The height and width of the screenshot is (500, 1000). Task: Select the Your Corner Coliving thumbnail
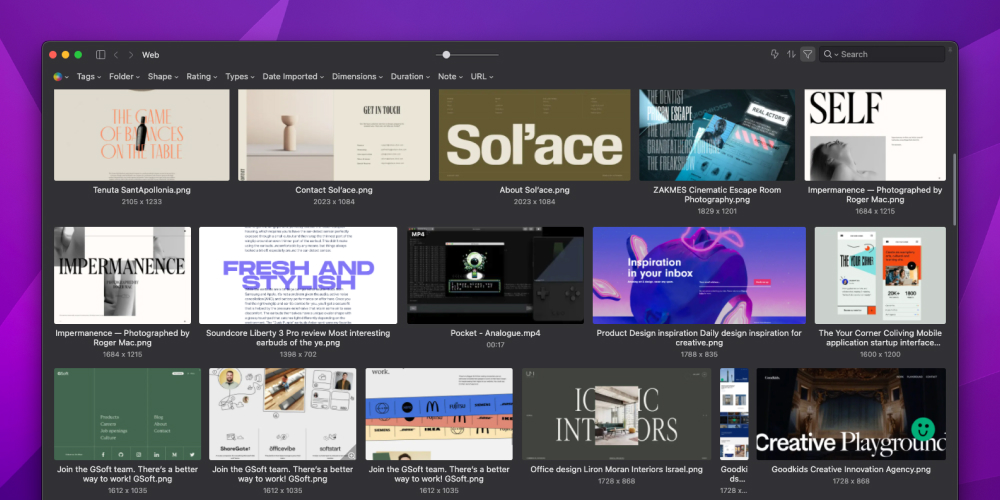(x=880, y=276)
